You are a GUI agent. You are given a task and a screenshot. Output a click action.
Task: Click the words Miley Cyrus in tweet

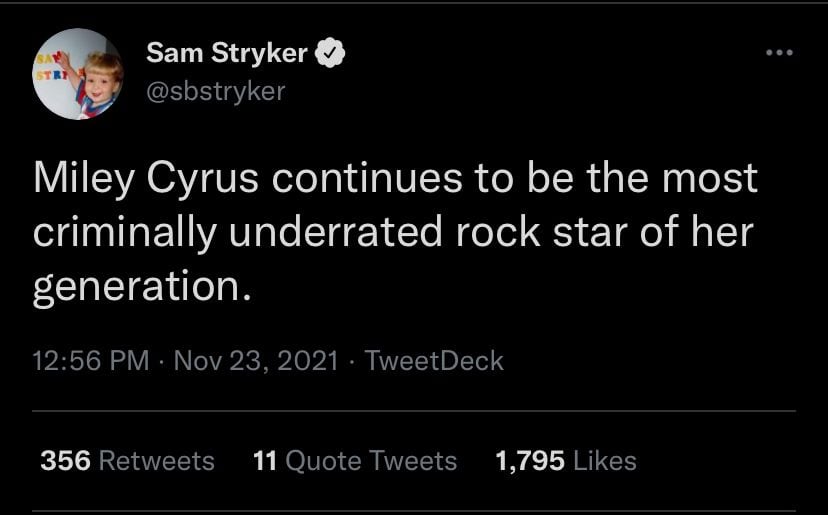click(x=146, y=180)
